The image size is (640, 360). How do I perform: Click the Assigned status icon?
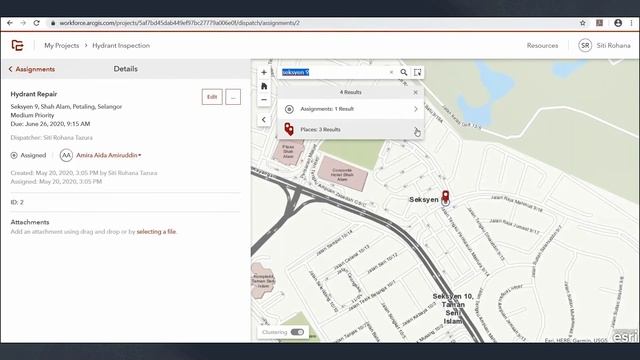pos(14,155)
